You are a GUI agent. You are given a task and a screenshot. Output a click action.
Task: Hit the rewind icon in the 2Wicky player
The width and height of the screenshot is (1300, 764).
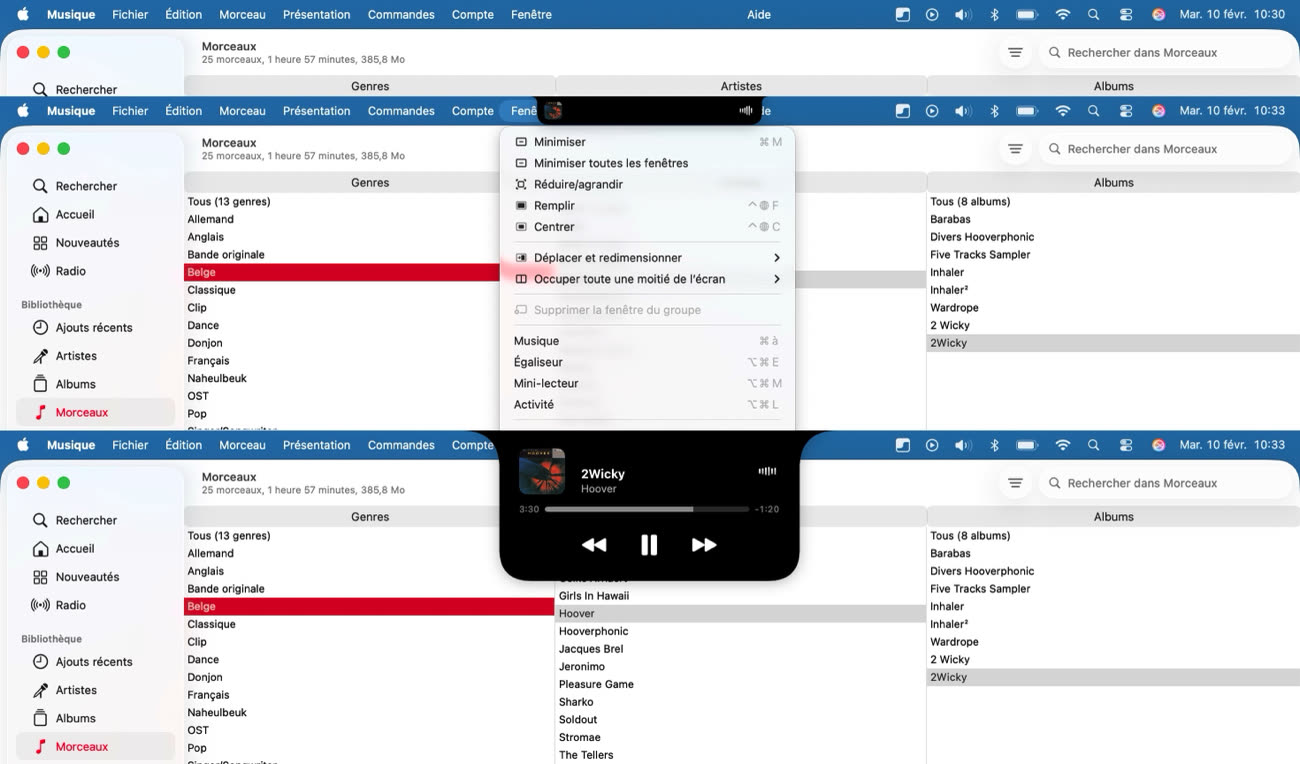coord(594,545)
